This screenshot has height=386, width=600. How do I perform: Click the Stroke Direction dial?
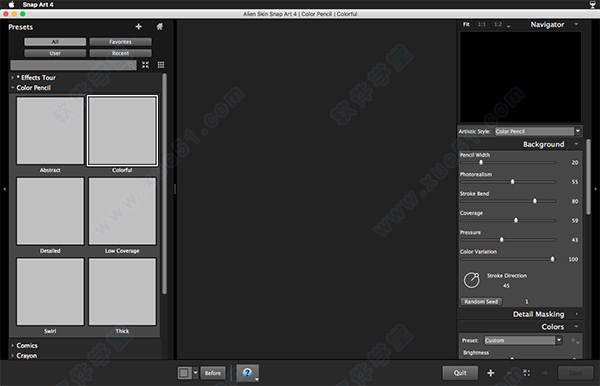point(471,280)
